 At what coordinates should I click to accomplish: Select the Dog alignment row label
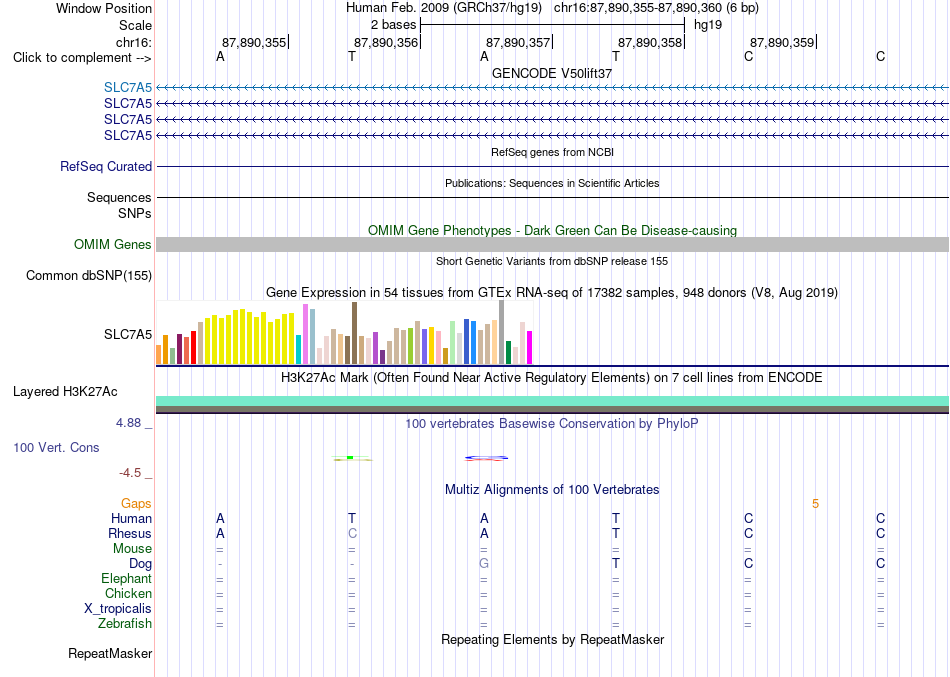coord(140,564)
